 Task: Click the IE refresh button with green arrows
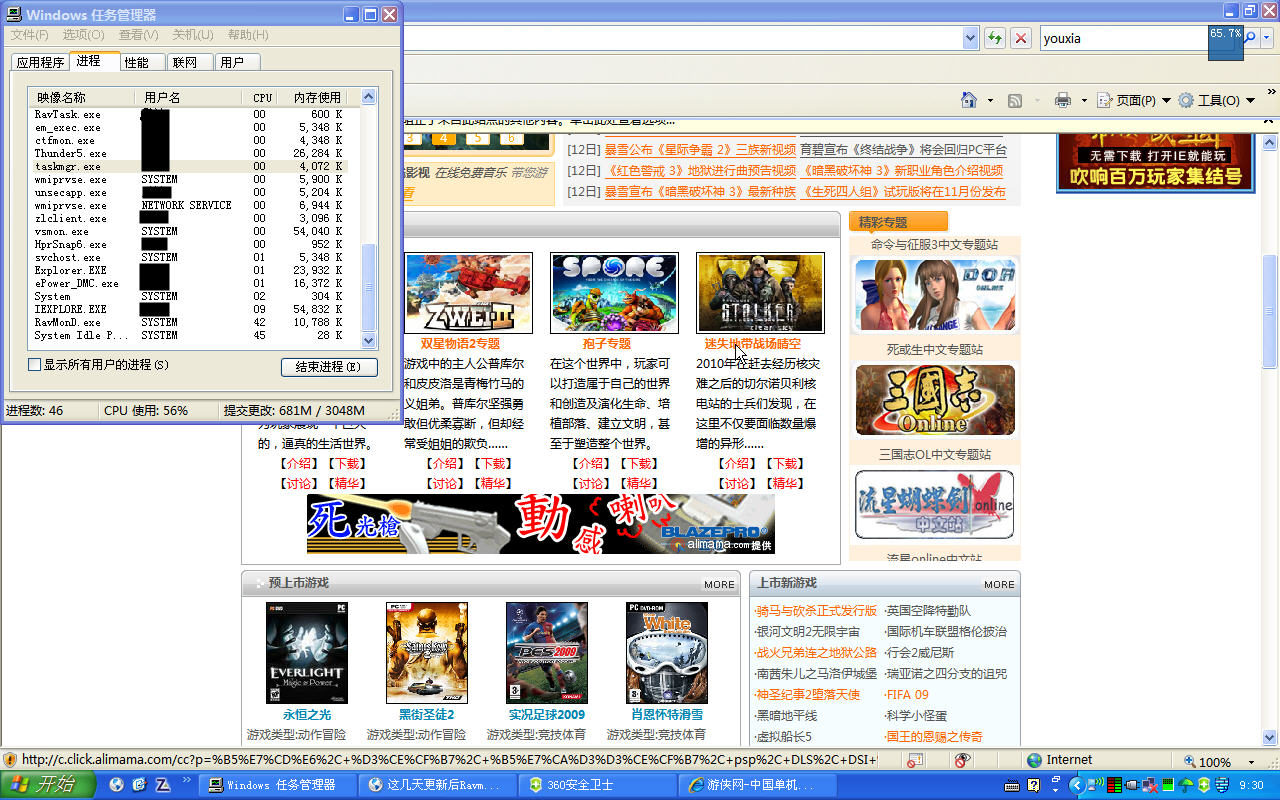[x=995, y=38]
